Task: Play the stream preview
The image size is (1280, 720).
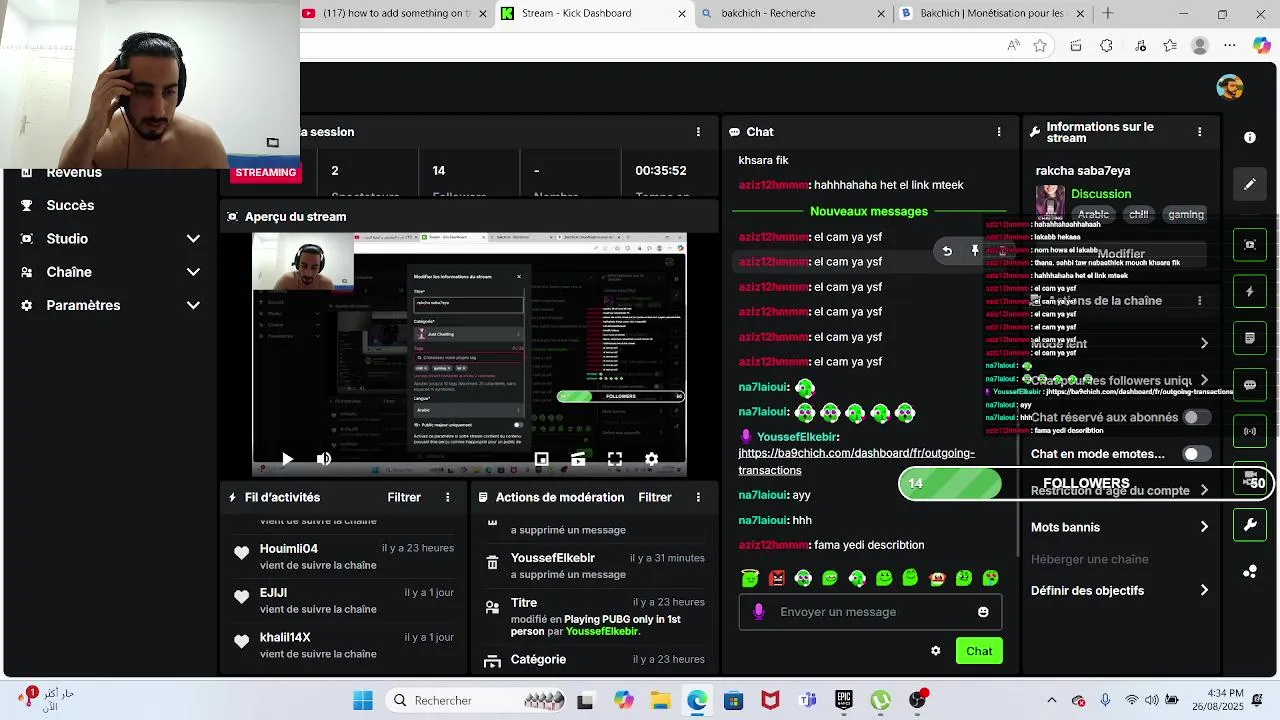Action: click(x=287, y=459)
